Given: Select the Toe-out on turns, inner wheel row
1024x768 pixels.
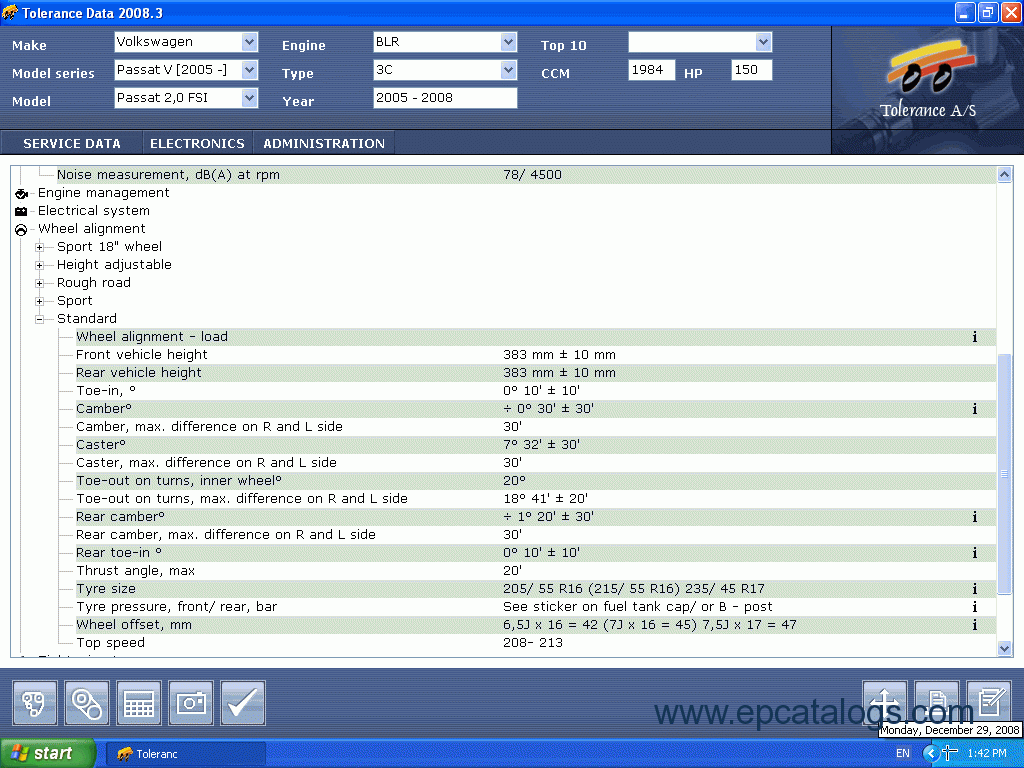Looking at the screenshot, I should point(536,481).
